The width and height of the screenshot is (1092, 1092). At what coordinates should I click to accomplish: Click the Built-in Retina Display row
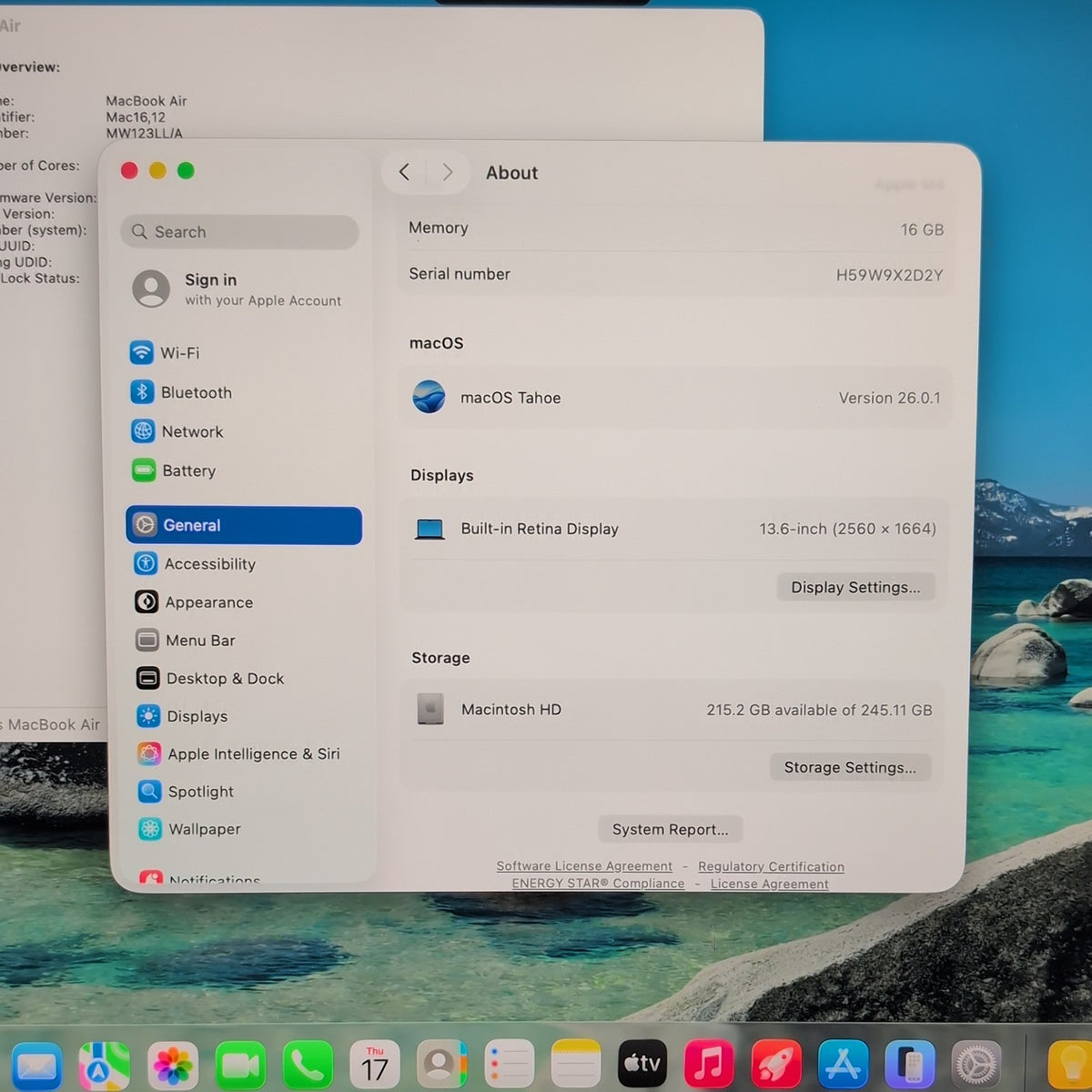[x=674, y=529]
